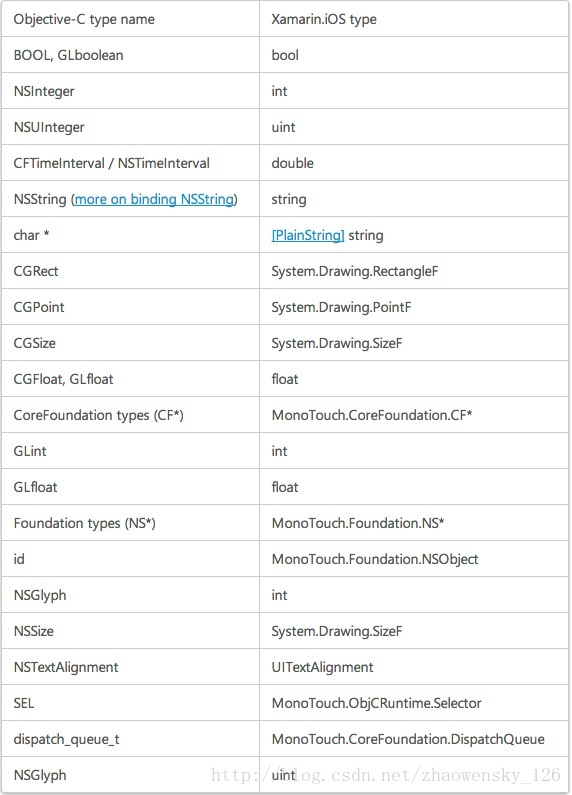Image resolution: width=572 pixels, height=795 pixels.
Task: Select the NSTextAlignment cell
Action: click(x=130, y=667)
